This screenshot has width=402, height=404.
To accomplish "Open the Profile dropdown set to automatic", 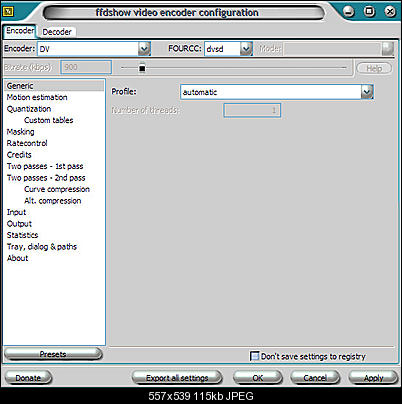I will point(277,92).
